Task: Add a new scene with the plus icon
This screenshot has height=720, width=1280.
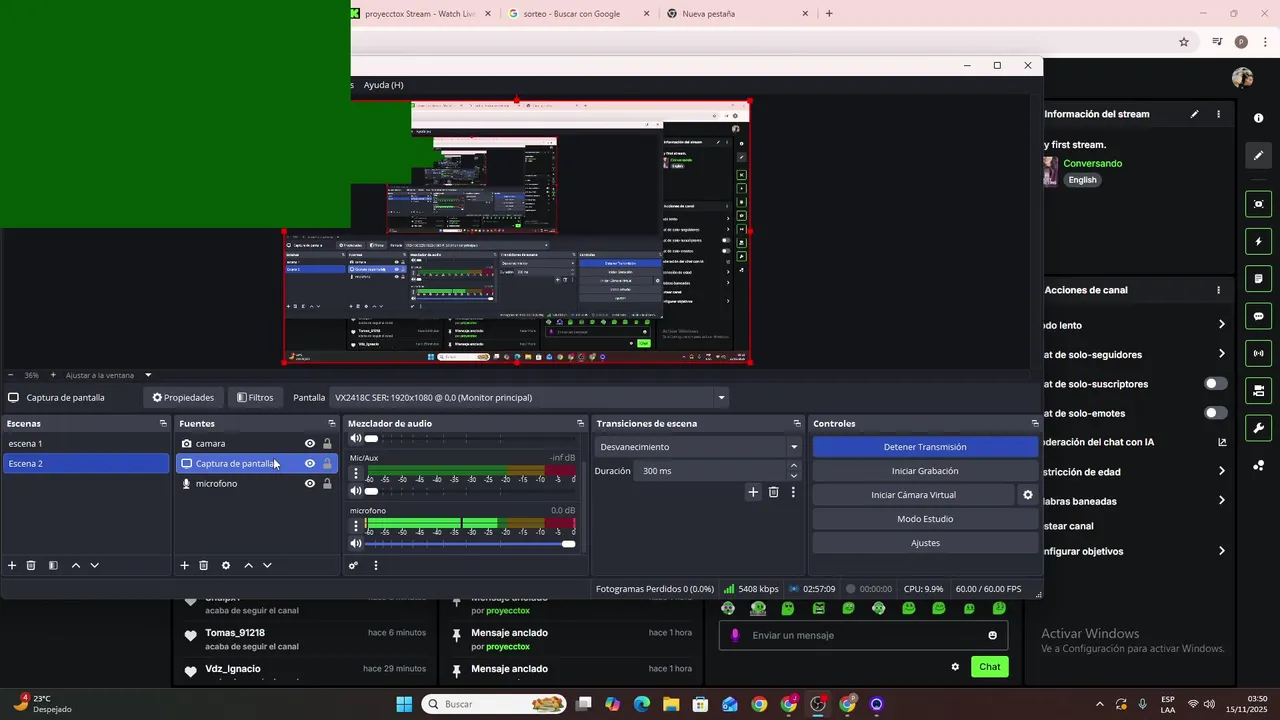Action: [x=12, y=565]
